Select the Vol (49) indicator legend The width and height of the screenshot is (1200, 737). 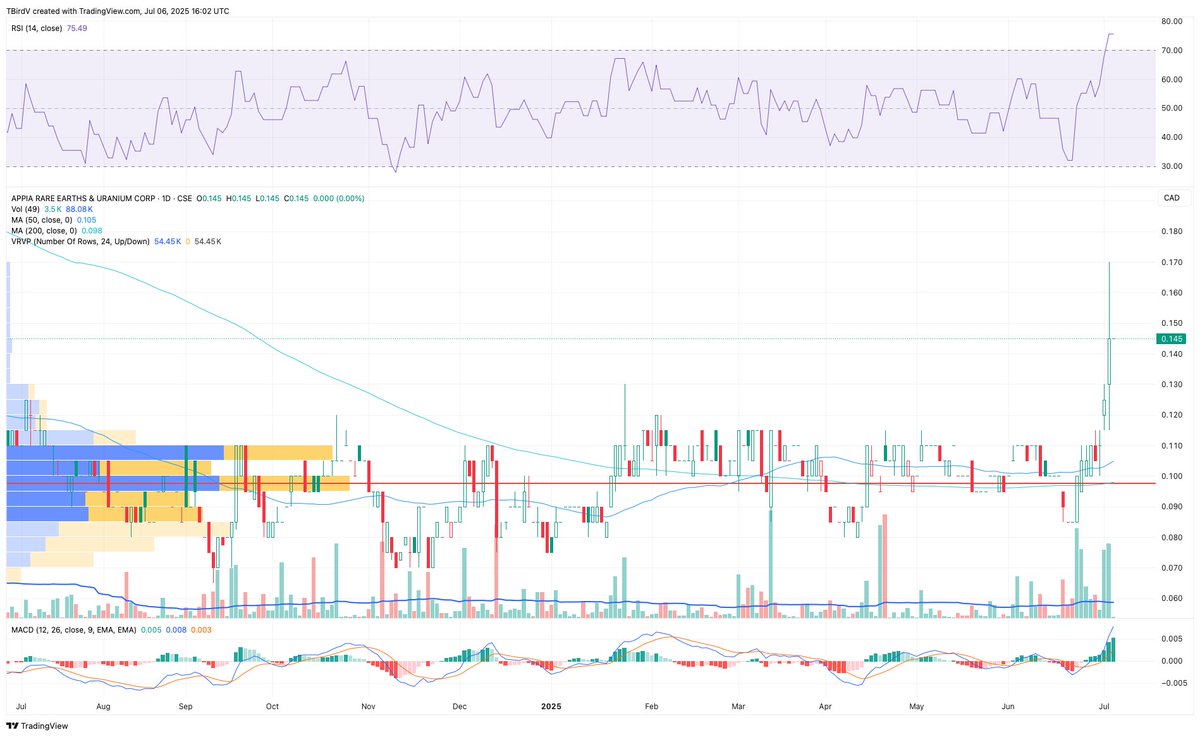24,209
